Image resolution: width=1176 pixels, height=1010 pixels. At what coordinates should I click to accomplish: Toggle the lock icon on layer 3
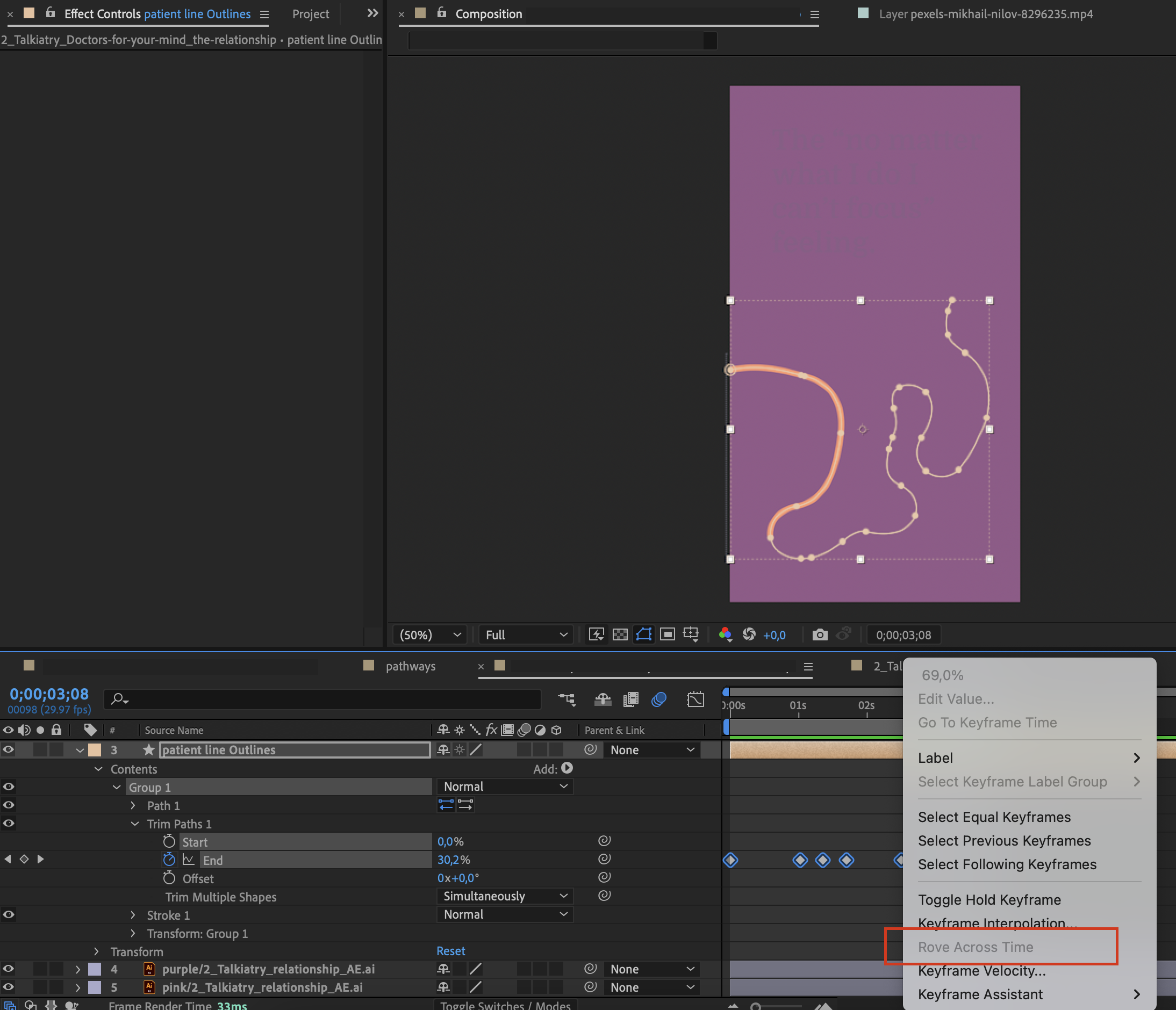click(57, 749)
